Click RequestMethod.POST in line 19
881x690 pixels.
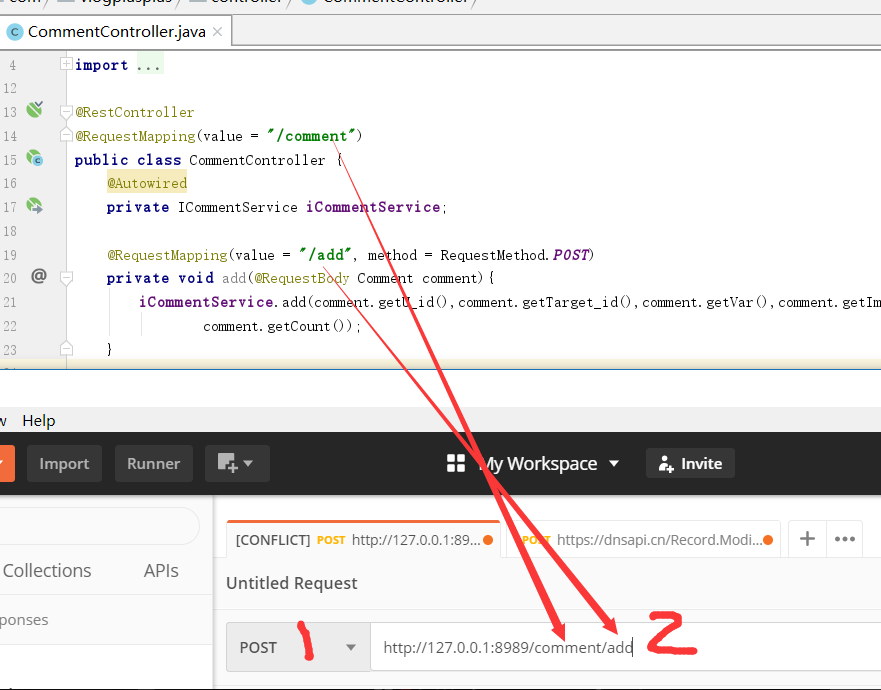coord(514,255)
